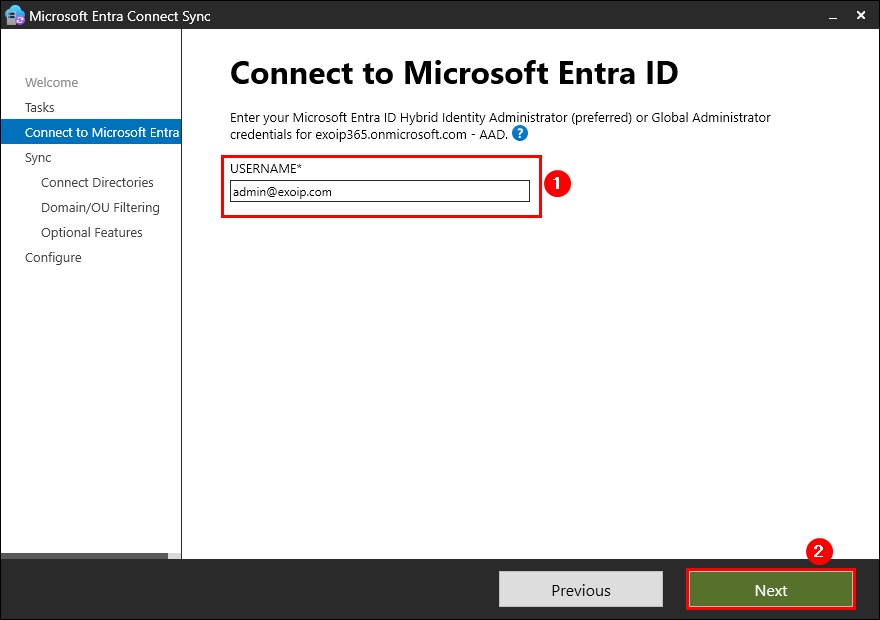Focus the USERNAME input field
Viewport: 880px width, 620px height.
click(x=380, y=192)
